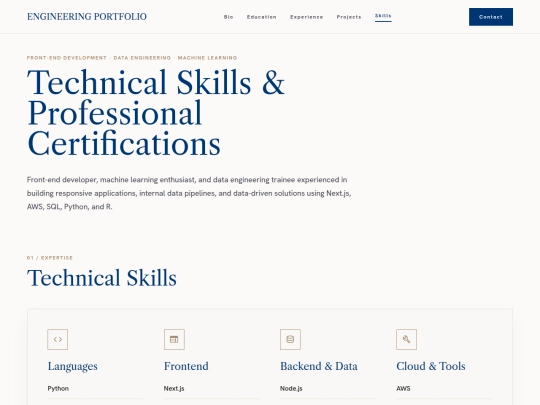540x405 pixels.
Task: Click the Technical Skills & Professional Certifications title
Action: point(156,113)
